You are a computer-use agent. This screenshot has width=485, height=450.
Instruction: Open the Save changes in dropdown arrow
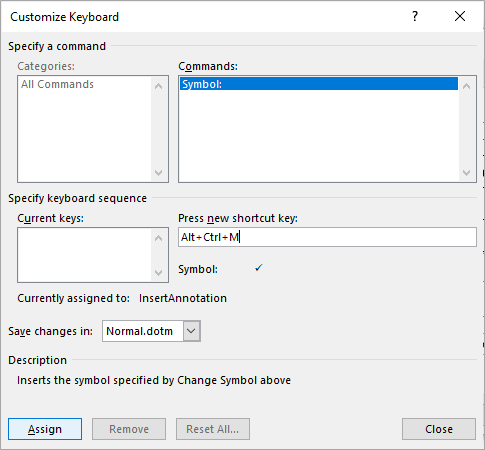[192, 331]
